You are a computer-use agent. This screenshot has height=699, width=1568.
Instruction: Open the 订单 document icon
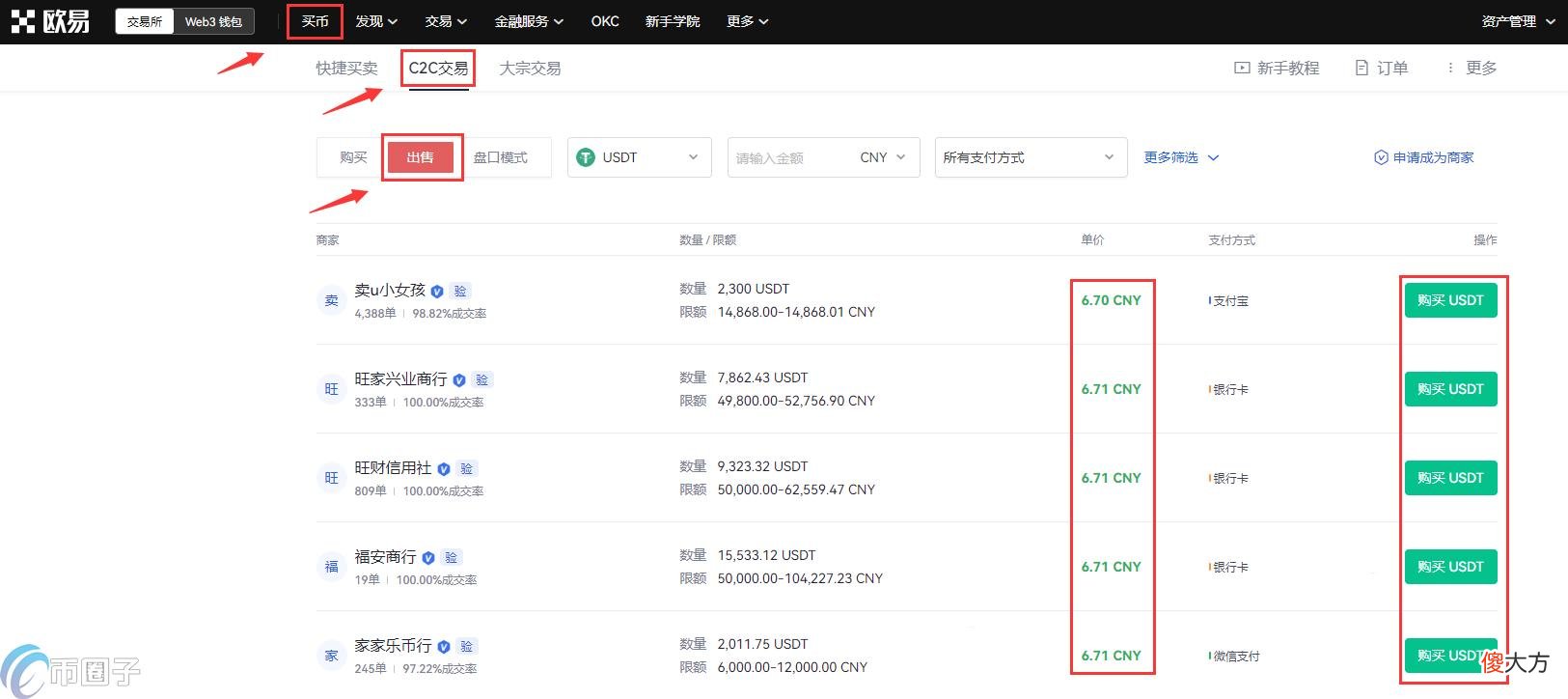click(x=1362, y=68)
